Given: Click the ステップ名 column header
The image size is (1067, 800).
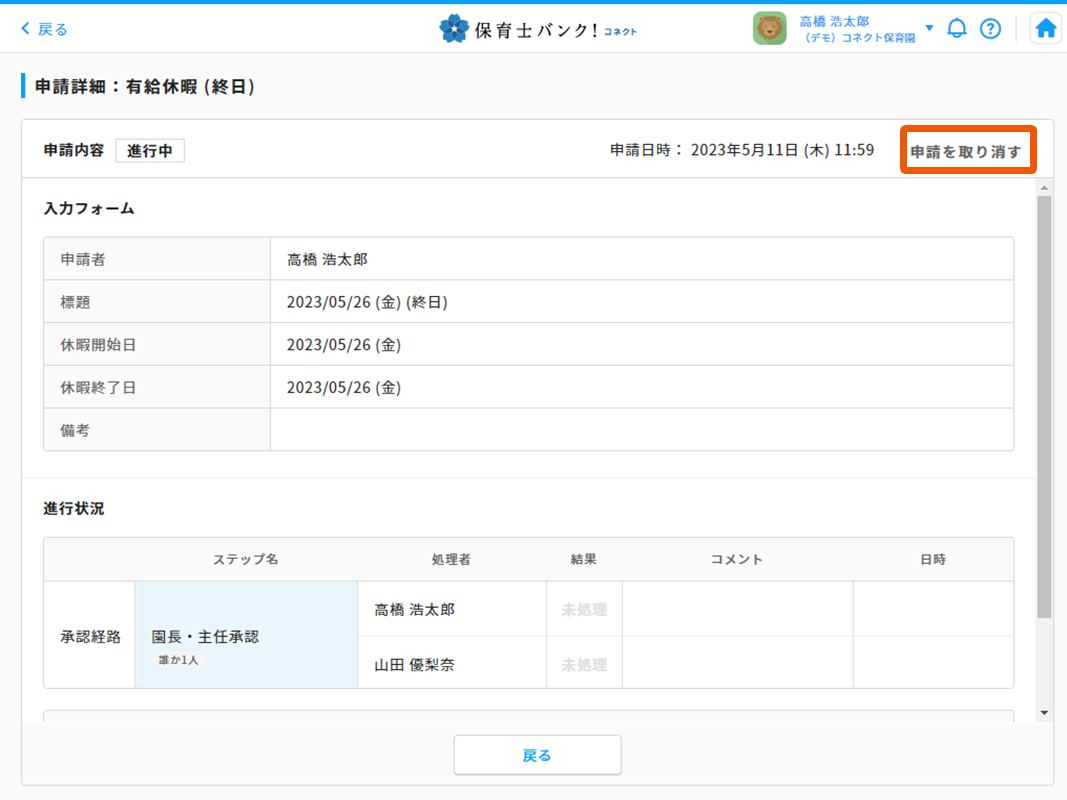Looking at the screenshot, I should point(246,559).
